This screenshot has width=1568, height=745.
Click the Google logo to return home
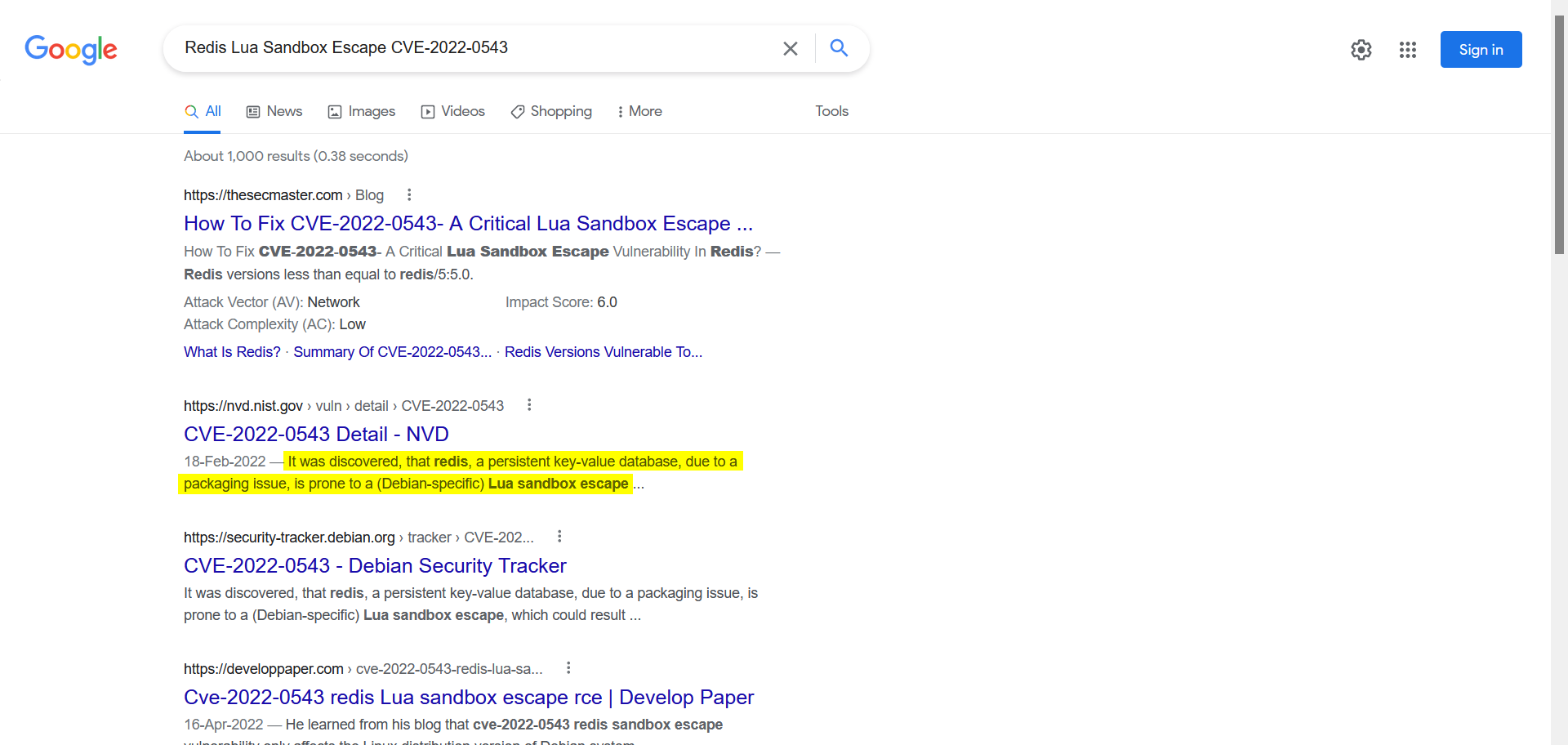(70, 50)
